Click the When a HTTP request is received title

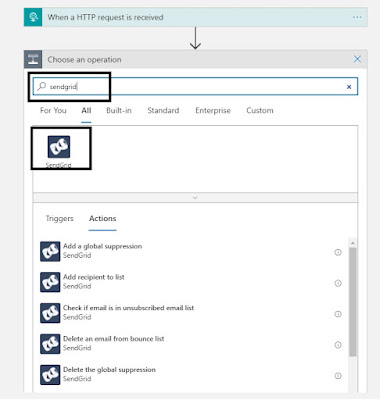105,17
